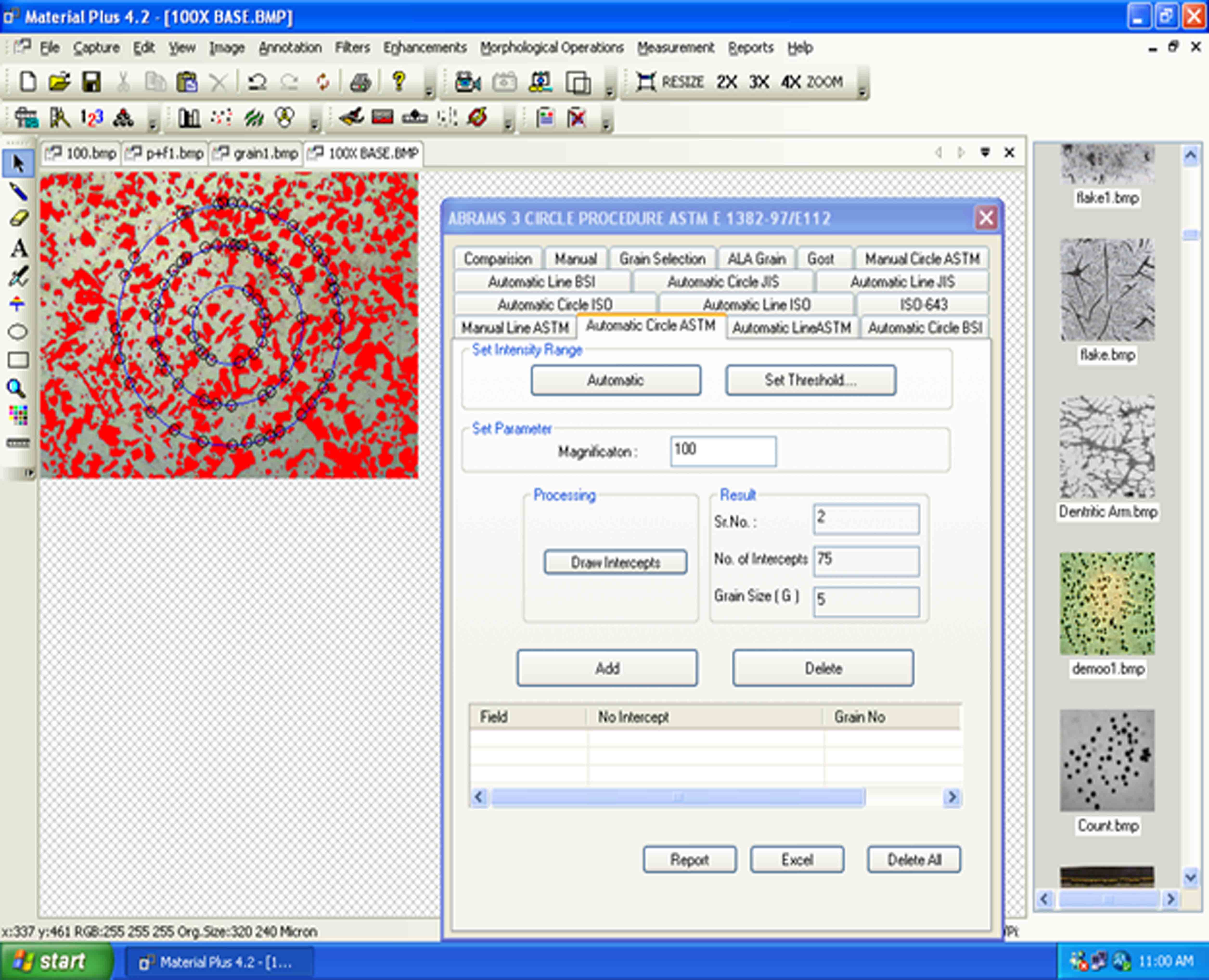Open the document tab list dropdown arrow
The width and height of the screenshot is (1209, 980).
click(x=985, y=152)
